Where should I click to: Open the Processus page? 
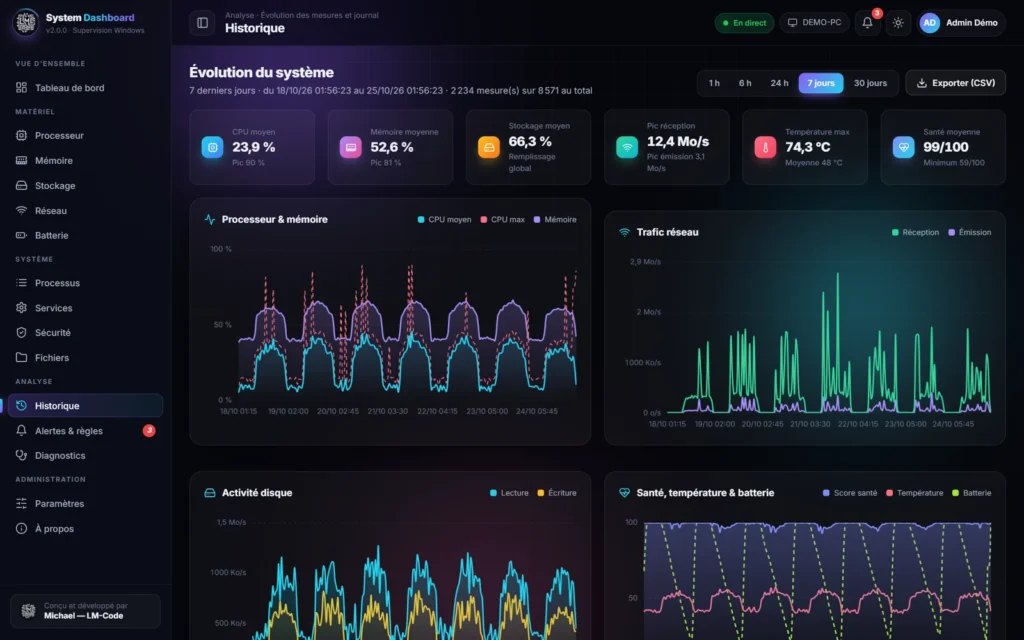point(86,283)
